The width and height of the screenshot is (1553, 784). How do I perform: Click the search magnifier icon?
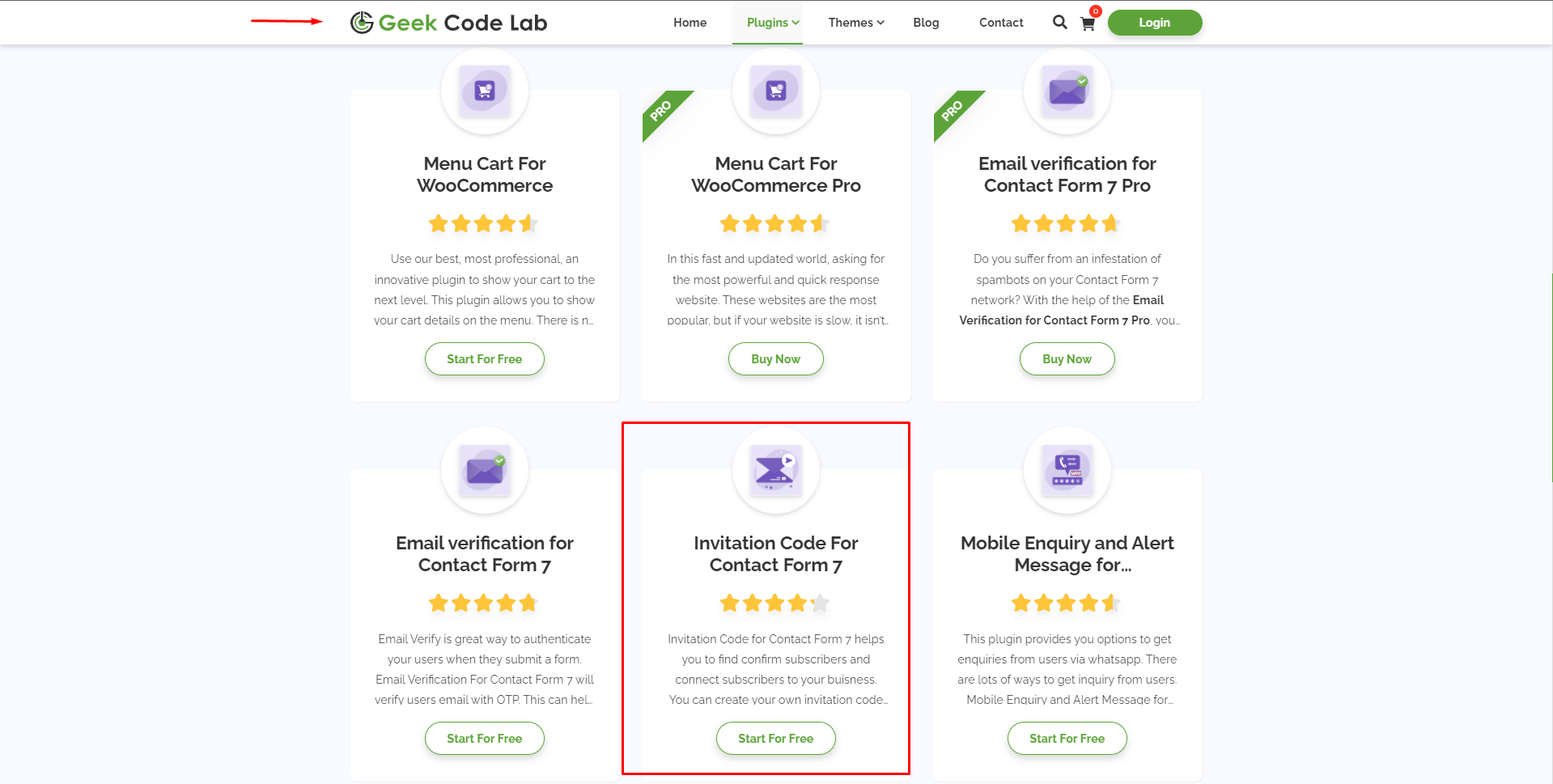click(x=1059, y=23)
